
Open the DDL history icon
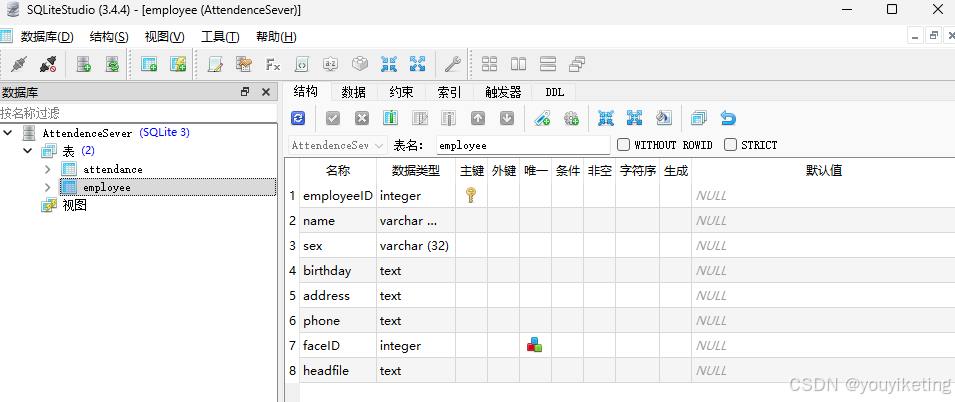[x=244, y=64]
